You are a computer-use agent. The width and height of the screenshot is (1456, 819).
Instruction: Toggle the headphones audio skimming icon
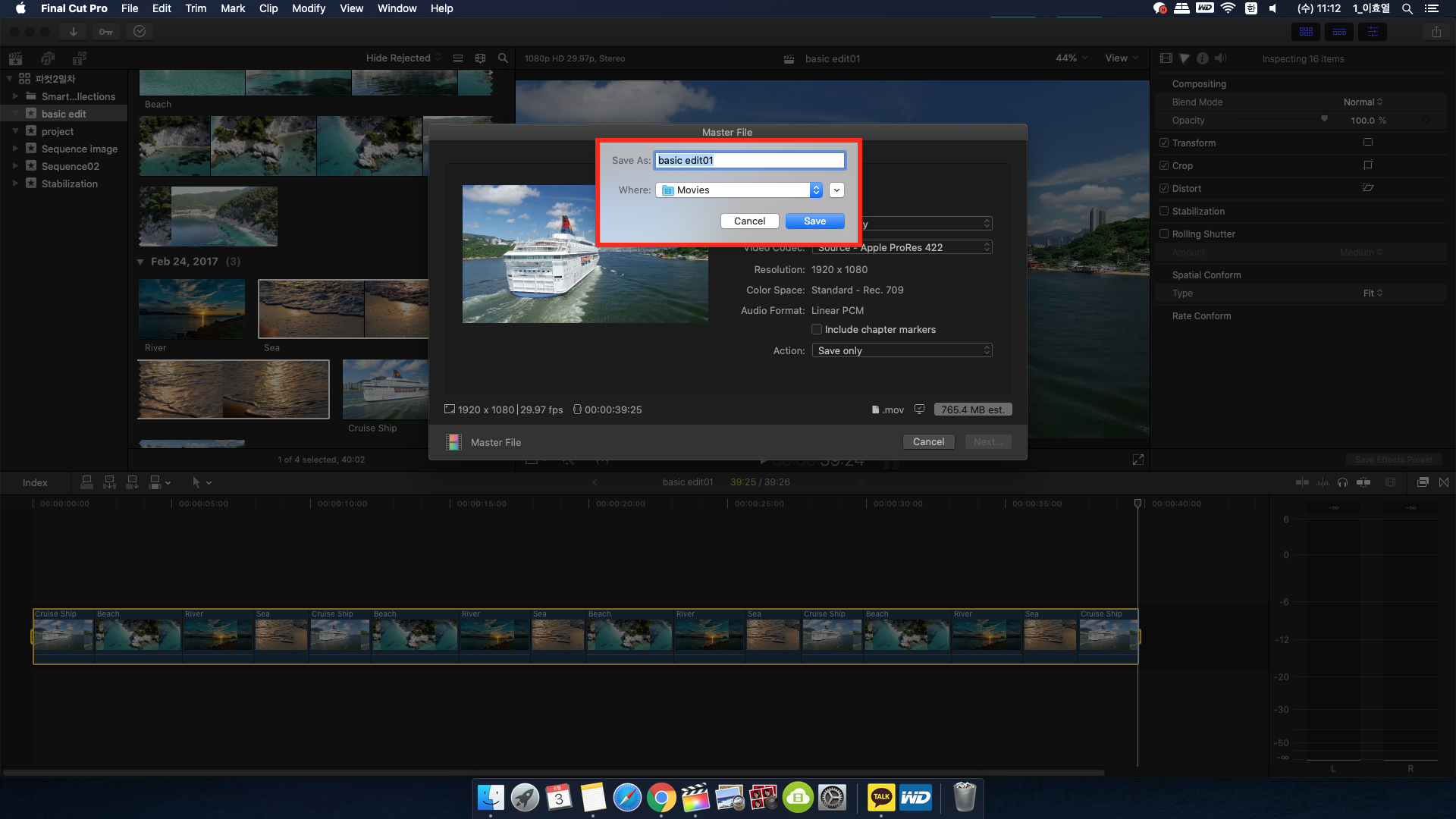click(1342, 482)
